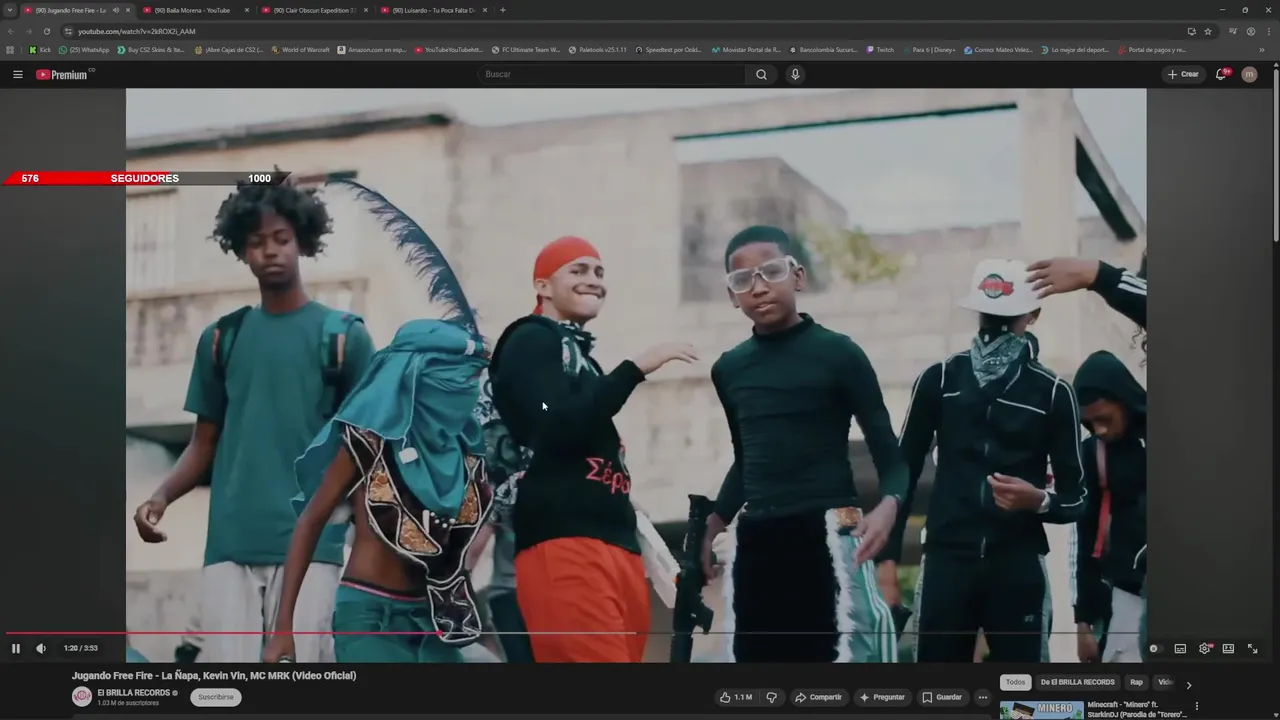Open Portal de pagos bookmark
The width and height of the screenshot is (1280, 720).
[x=1152, y=49]
